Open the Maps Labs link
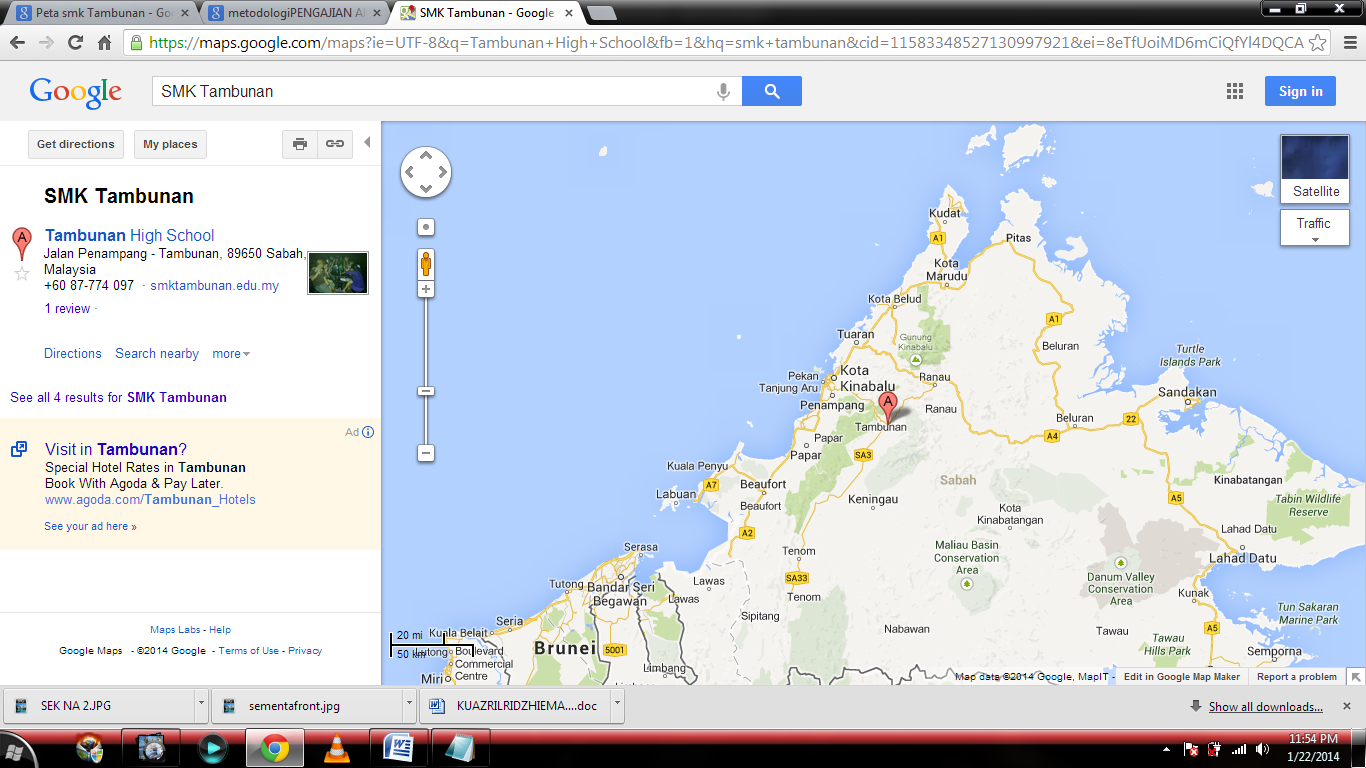Screen dimensions: 1366x768 click(x=175, y=630)
